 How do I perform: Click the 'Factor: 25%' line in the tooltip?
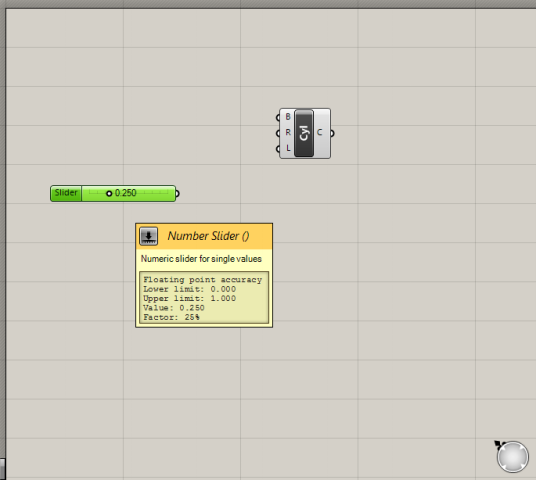(x=171, y=317)
